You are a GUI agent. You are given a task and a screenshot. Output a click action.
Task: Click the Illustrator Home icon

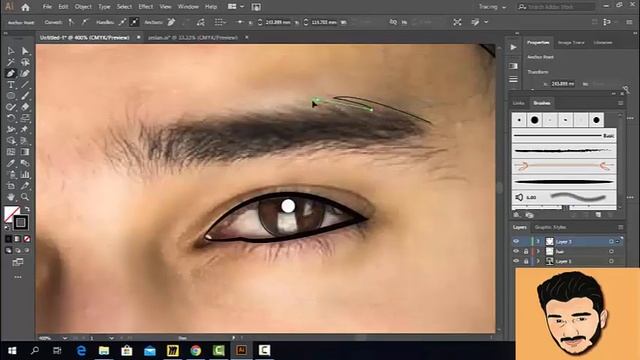(x=25, y=7)
